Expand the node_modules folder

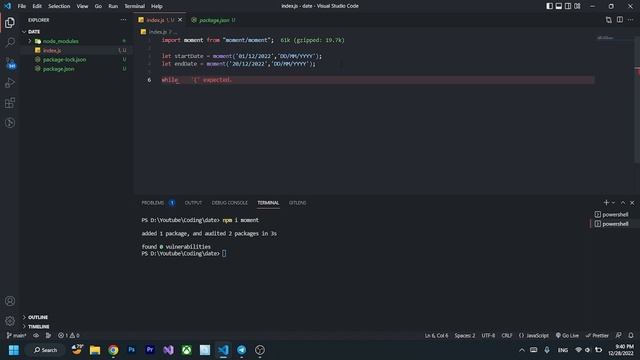pos(76,41)
